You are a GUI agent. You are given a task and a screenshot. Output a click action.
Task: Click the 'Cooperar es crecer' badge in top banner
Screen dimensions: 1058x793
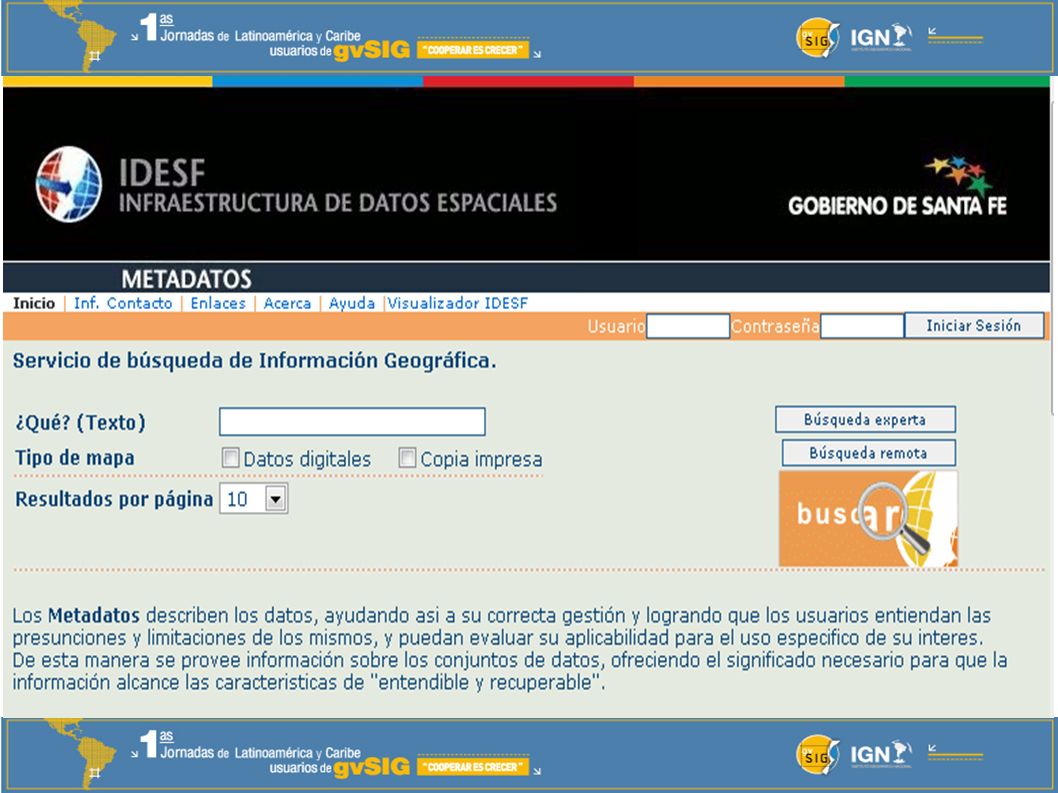coord(473,50)
